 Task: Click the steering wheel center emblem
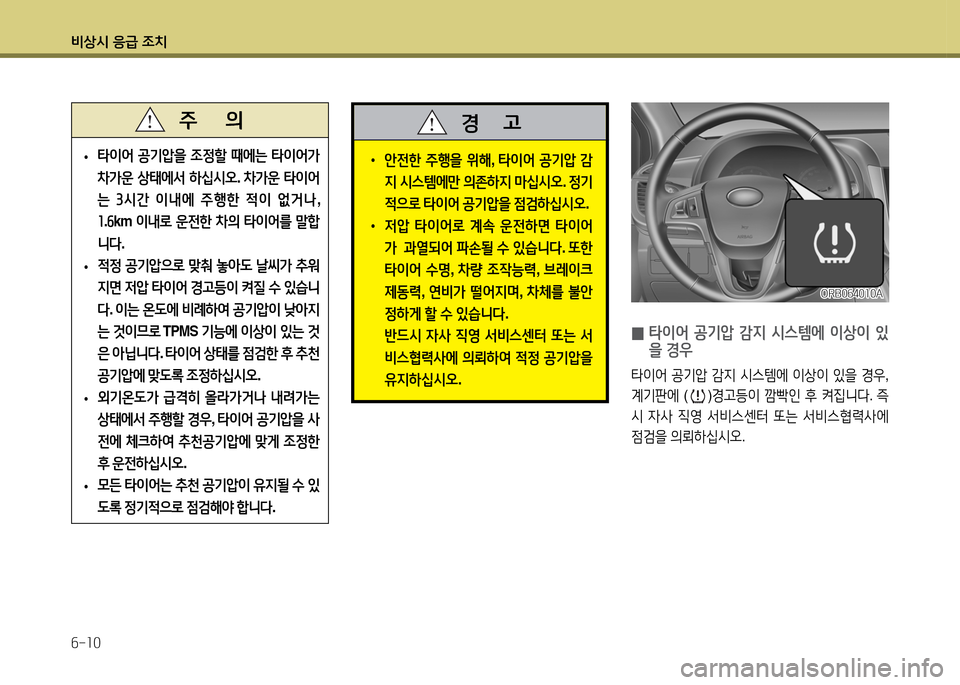(743, 198)
